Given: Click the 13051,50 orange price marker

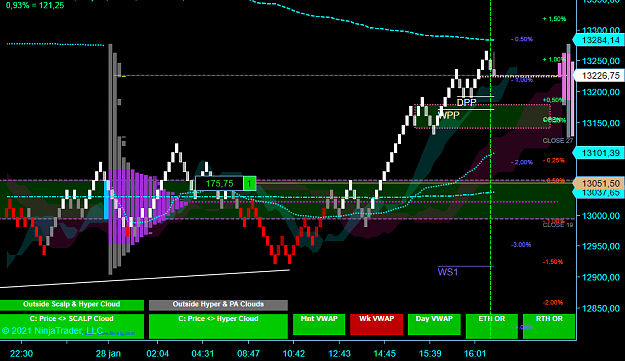Looking at the screenshot, I should (x=598, y=184).
